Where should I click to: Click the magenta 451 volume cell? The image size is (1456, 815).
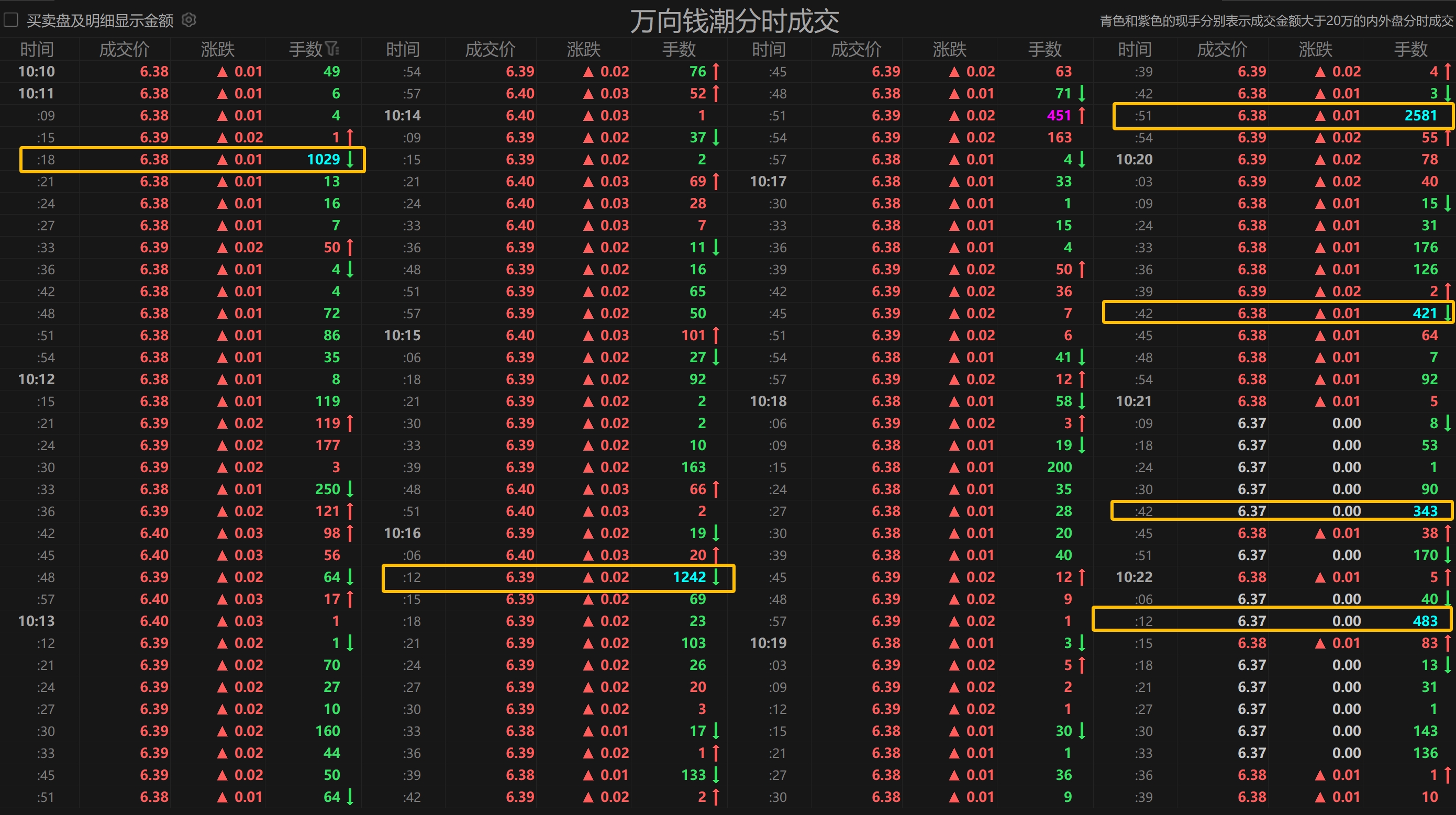click(x=1059, y=116)
